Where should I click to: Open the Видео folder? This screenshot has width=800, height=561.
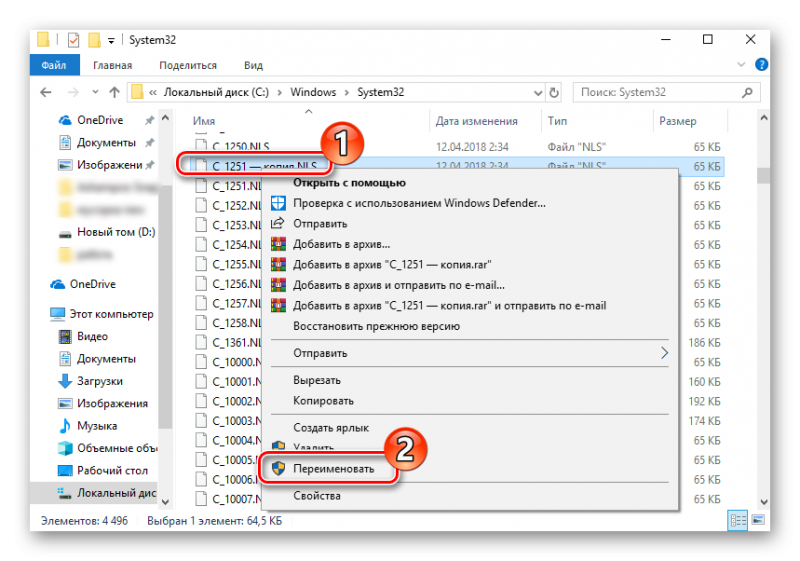(x=92, y=337)
